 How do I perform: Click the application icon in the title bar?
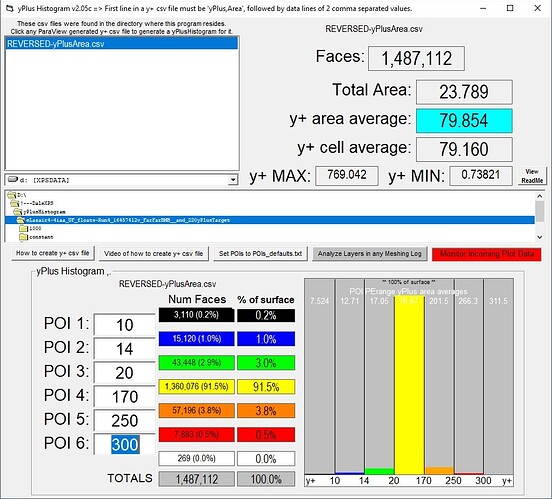tap(10, 8)
